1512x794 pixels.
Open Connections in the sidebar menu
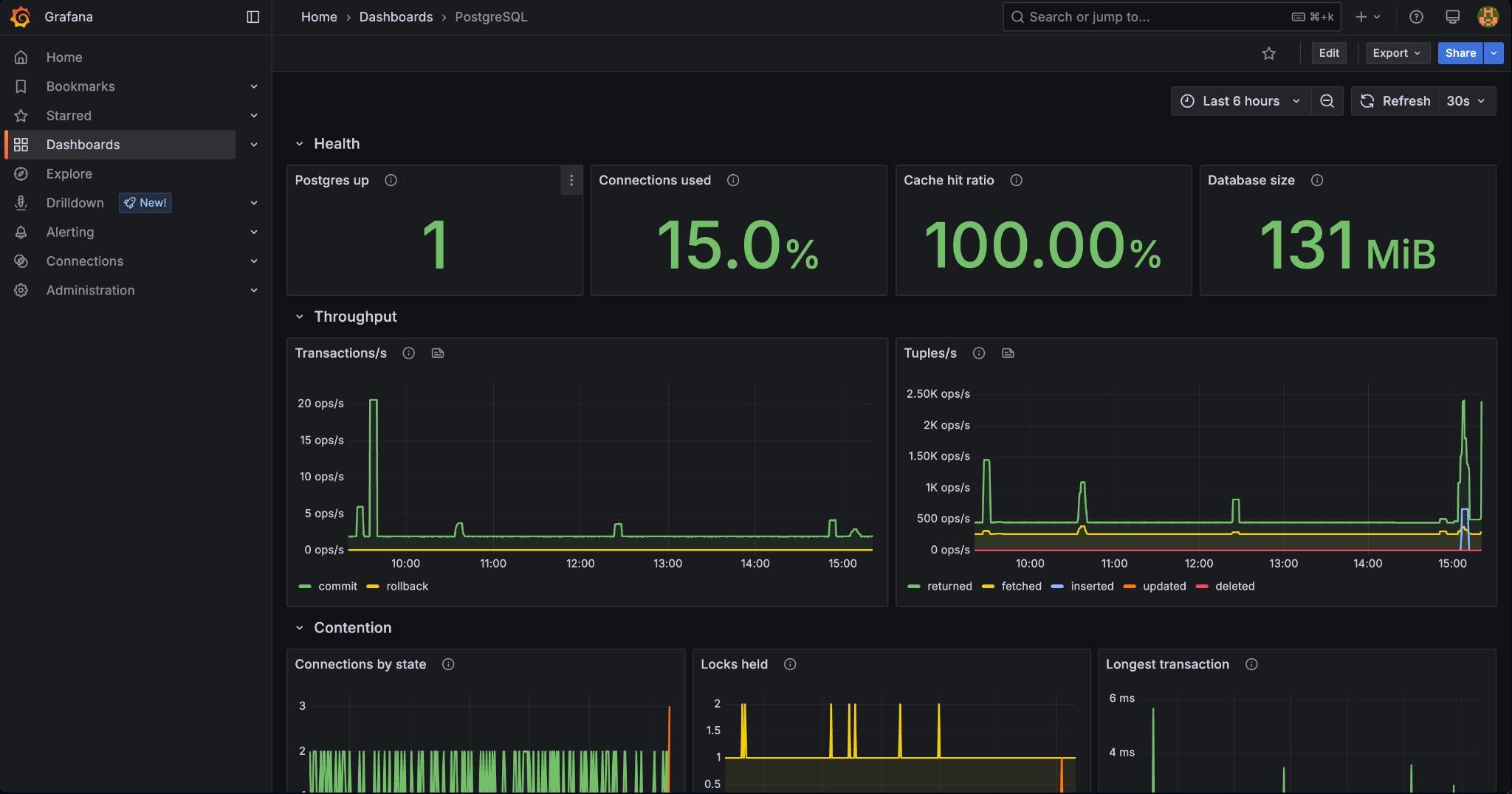pos(85,261)
